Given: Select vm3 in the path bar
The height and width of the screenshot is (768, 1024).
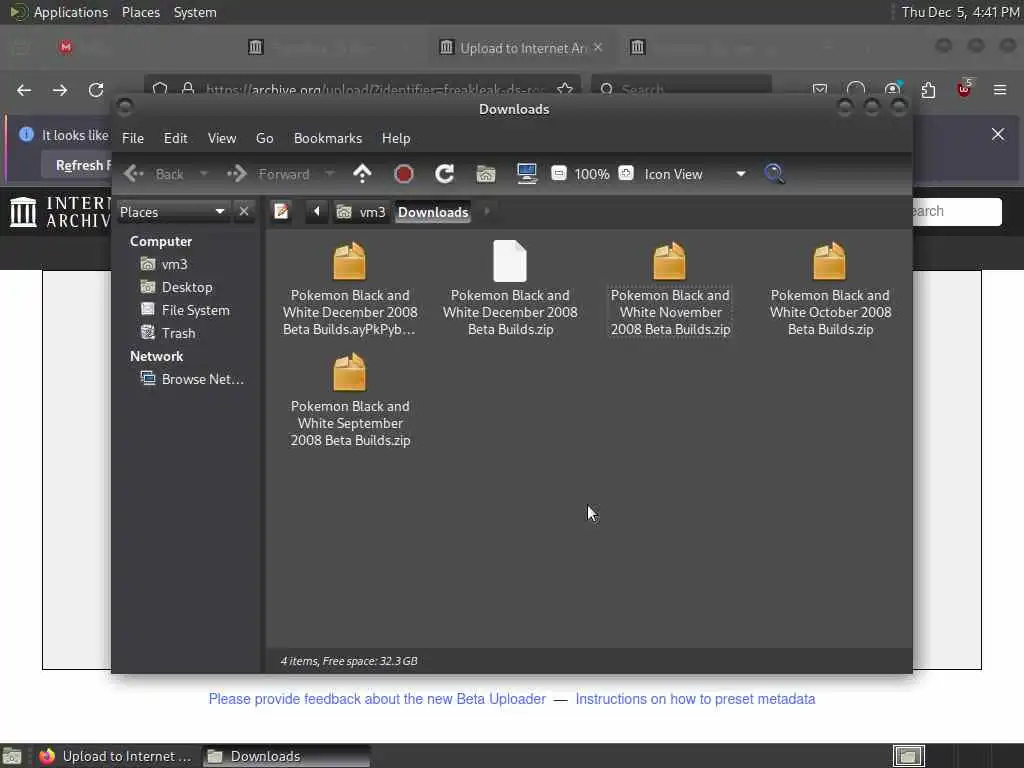Looking at the screenshot, I should 361,212.
